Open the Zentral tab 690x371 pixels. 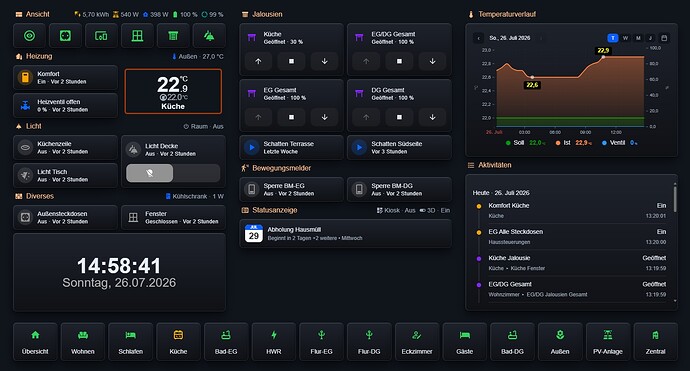click(655, 342)
